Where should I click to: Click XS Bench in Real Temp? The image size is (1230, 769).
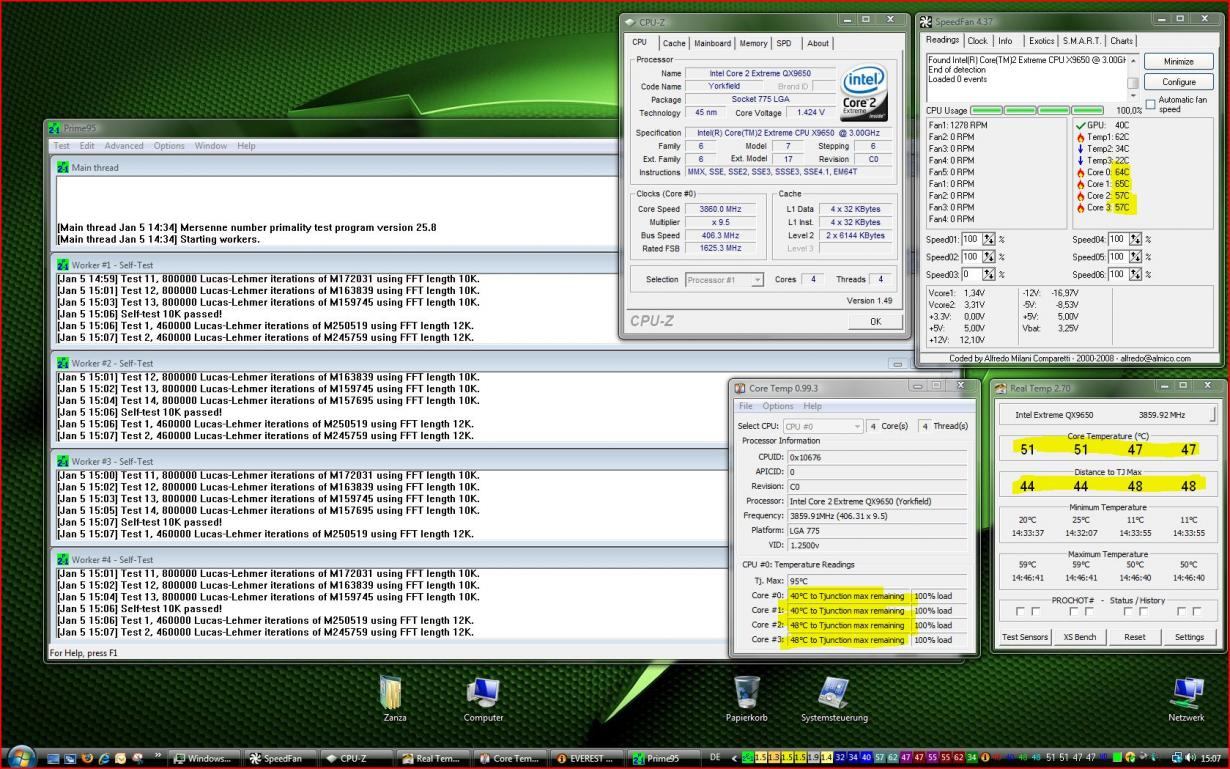point(1079,637)
